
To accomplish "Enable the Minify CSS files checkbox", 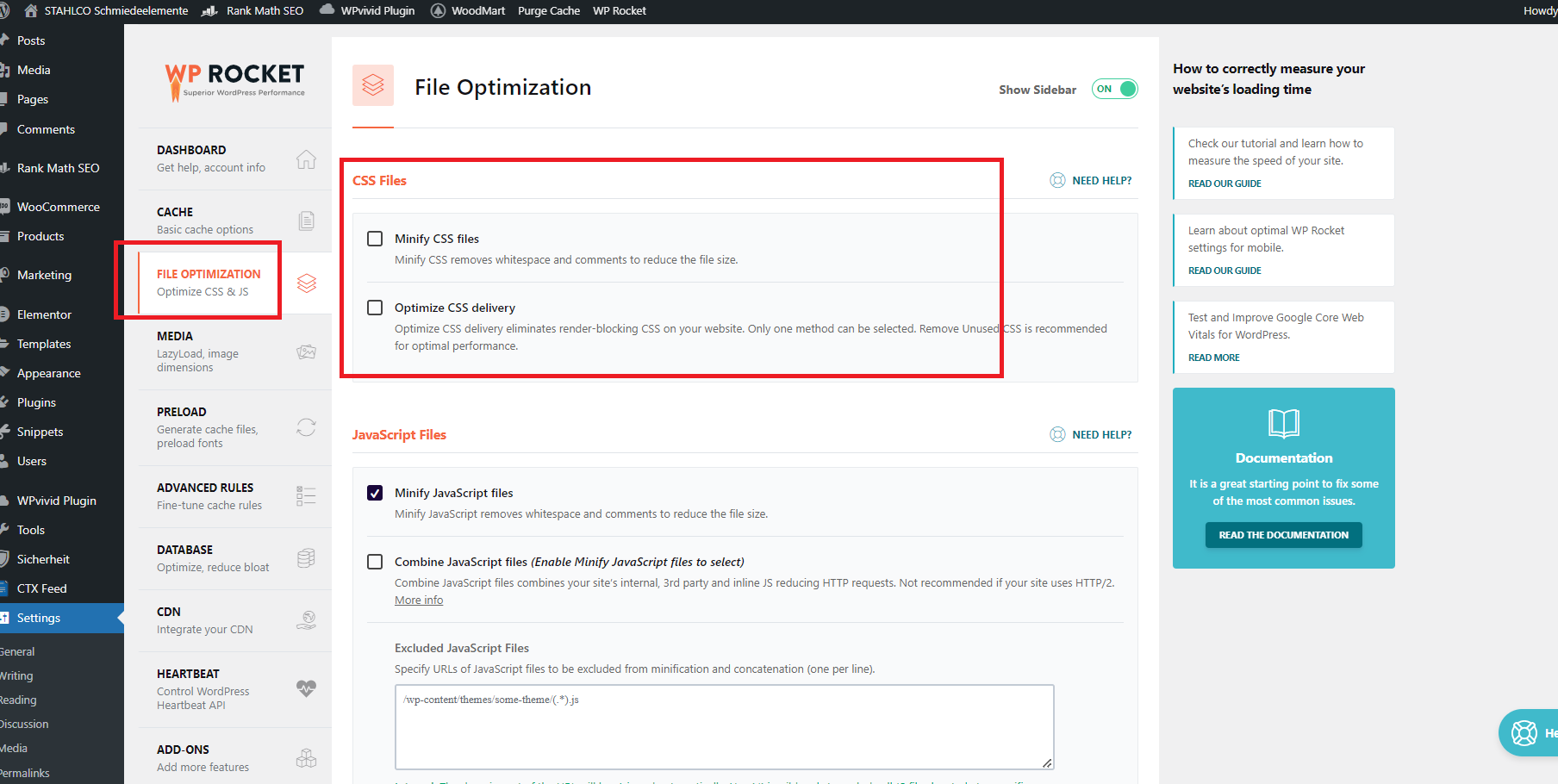I will (375, 239).
